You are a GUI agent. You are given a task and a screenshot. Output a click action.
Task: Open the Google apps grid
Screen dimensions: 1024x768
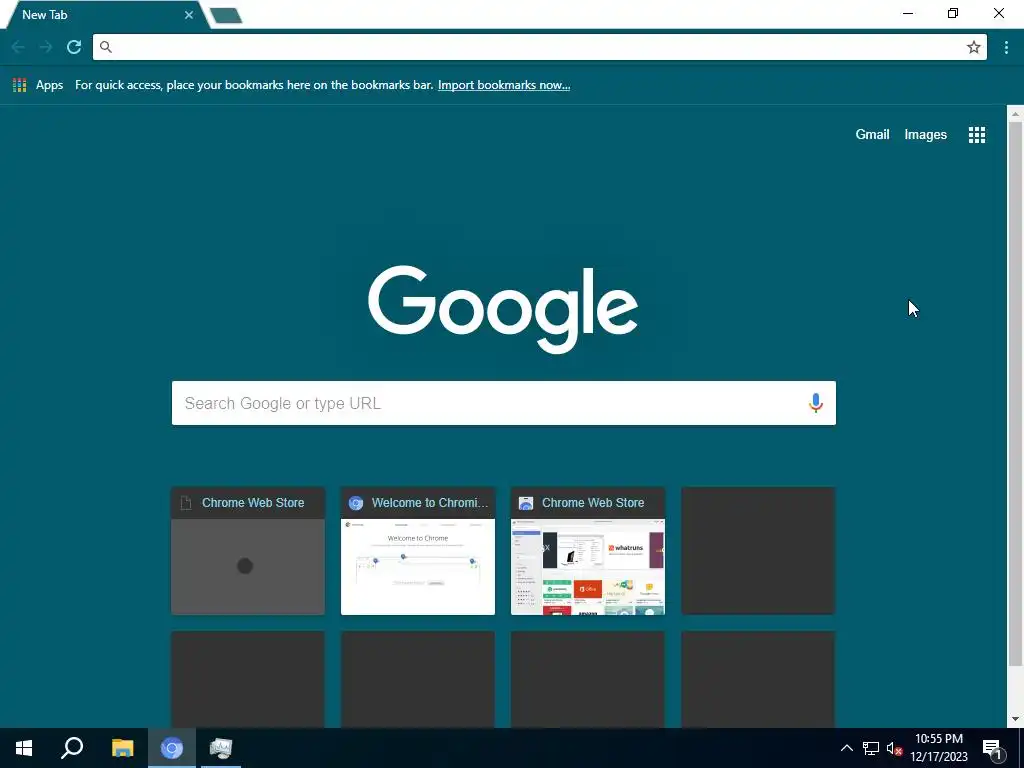tap(977, 135)
